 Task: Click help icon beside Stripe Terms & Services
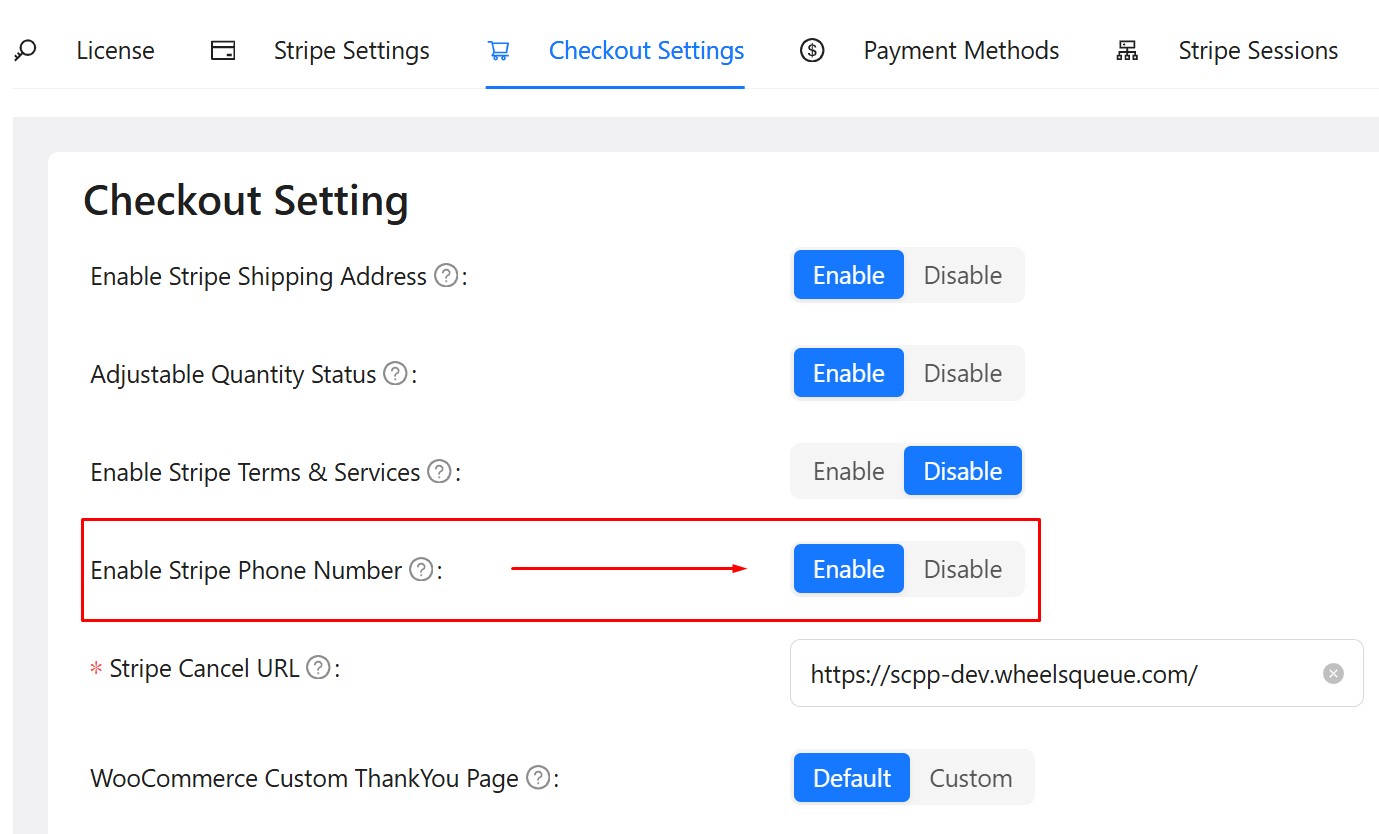click(439, 471)
